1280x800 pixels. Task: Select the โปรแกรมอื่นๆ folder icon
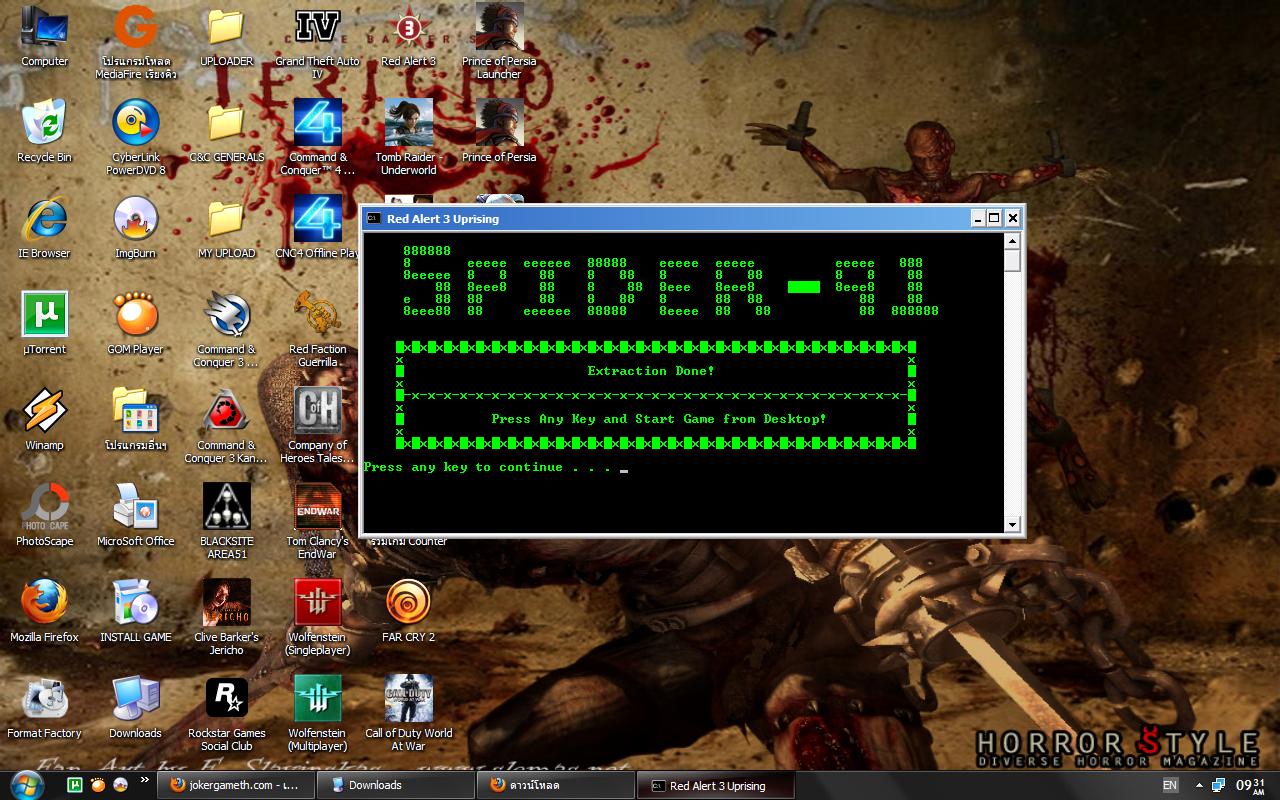pos(136,419)
